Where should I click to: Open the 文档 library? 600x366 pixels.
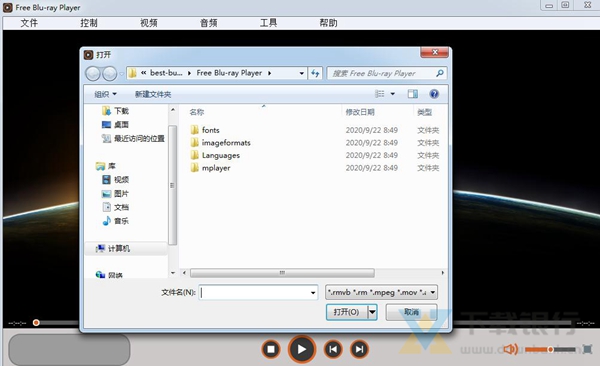pos(116,208)
